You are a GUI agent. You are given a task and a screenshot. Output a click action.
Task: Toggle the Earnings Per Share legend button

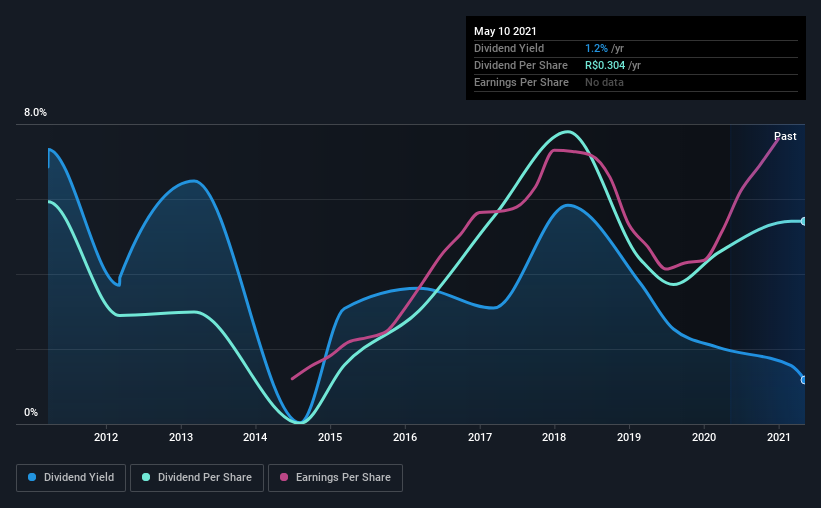coord(335,478)
